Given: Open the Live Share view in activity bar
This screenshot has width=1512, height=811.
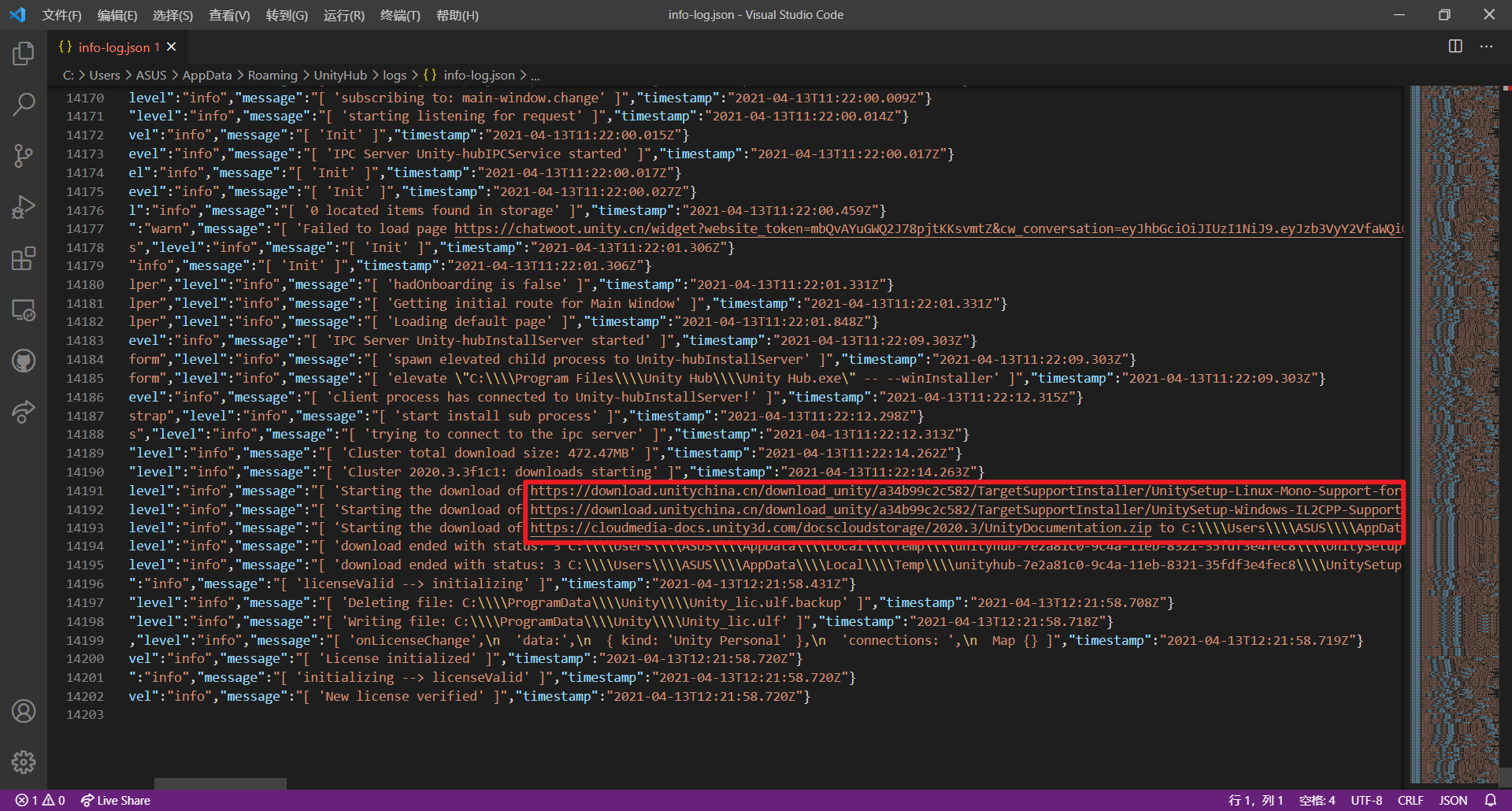Looking at the screenshot, I should (x=24, y=413).
